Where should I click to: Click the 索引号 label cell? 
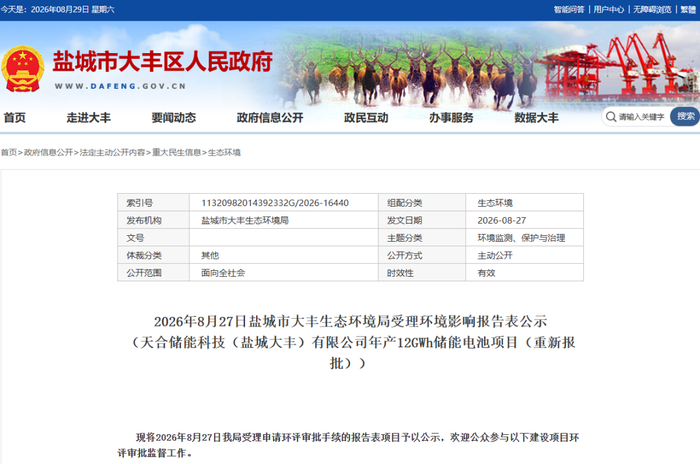[154, 203]
